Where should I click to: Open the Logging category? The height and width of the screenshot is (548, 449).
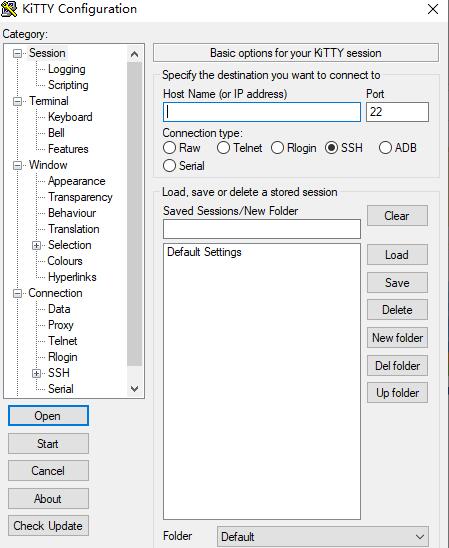(x=66, y=69)
